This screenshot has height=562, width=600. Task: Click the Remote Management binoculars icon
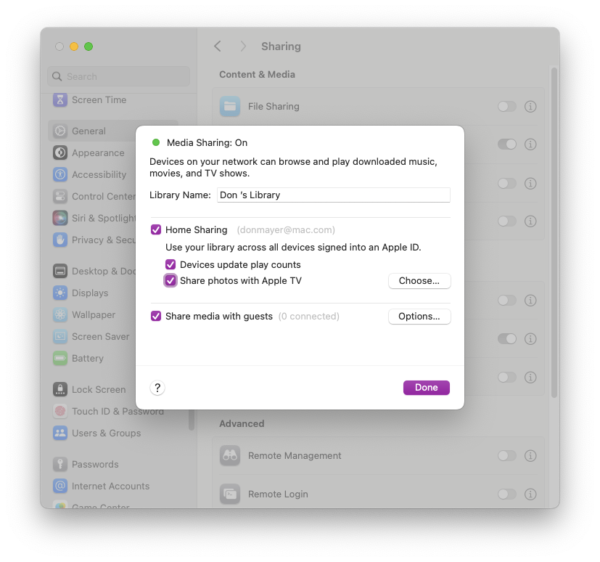click(x=230, y=456)
